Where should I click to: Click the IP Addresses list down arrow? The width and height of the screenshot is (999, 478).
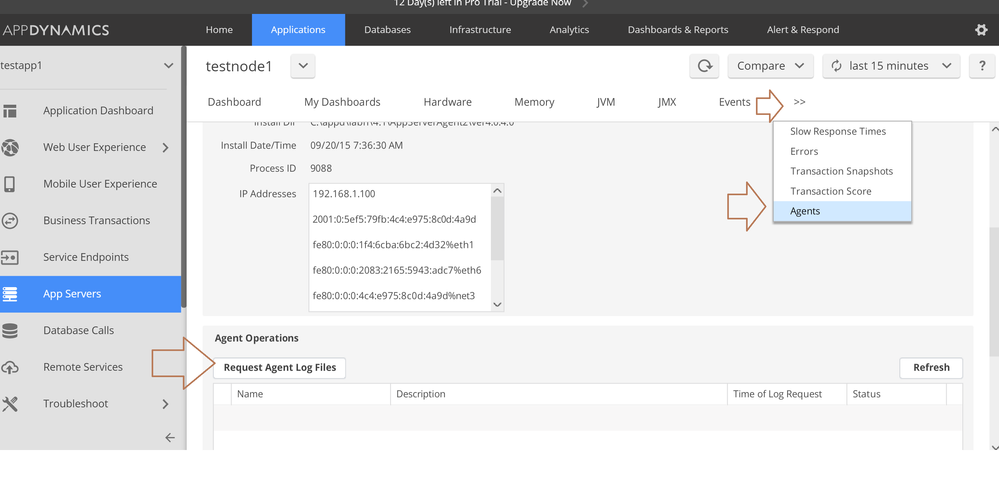pos(498,305)
